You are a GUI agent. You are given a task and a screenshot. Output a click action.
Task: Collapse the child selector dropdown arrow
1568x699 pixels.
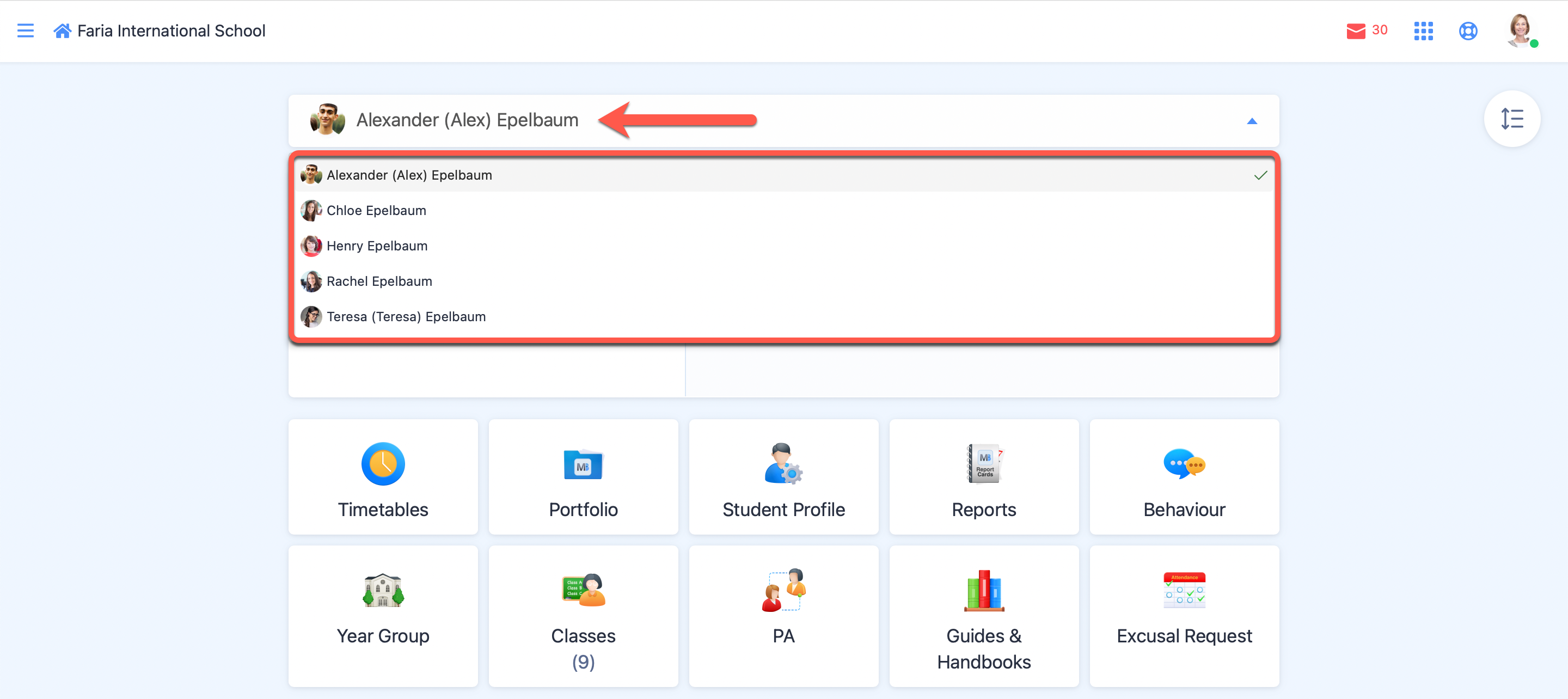click(1252, 121)
